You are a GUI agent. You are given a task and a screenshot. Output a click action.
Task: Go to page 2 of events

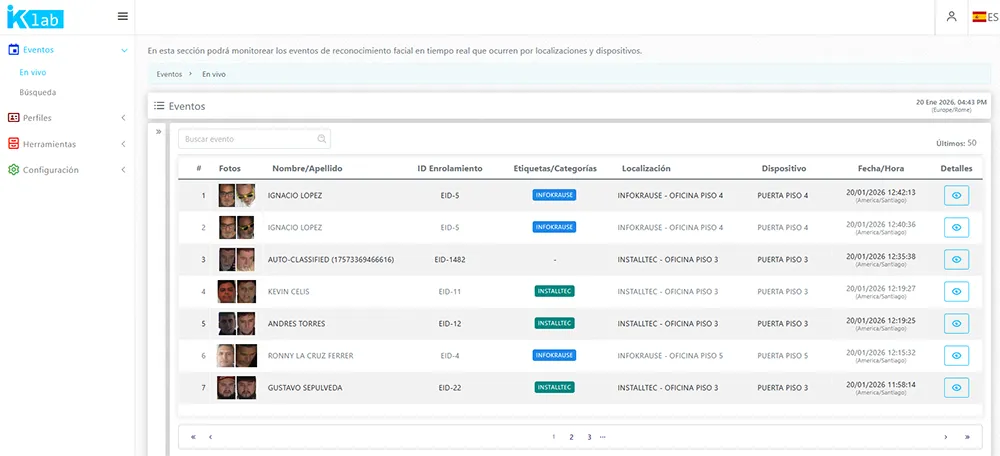pos(571,437)
